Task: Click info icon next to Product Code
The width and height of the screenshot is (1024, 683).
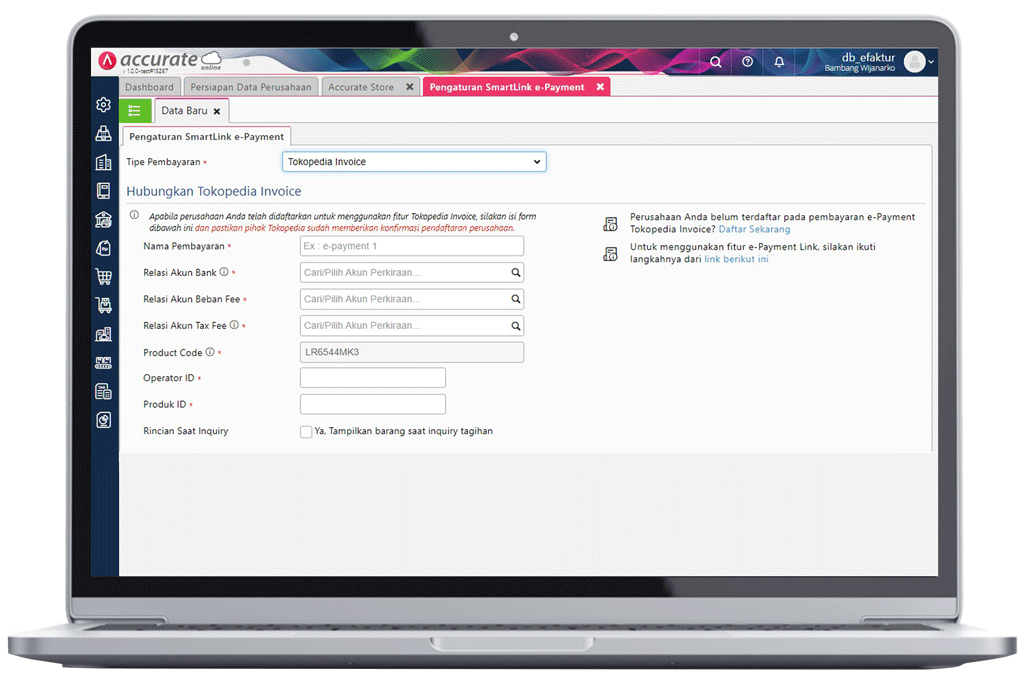Action: click(210, 351)
